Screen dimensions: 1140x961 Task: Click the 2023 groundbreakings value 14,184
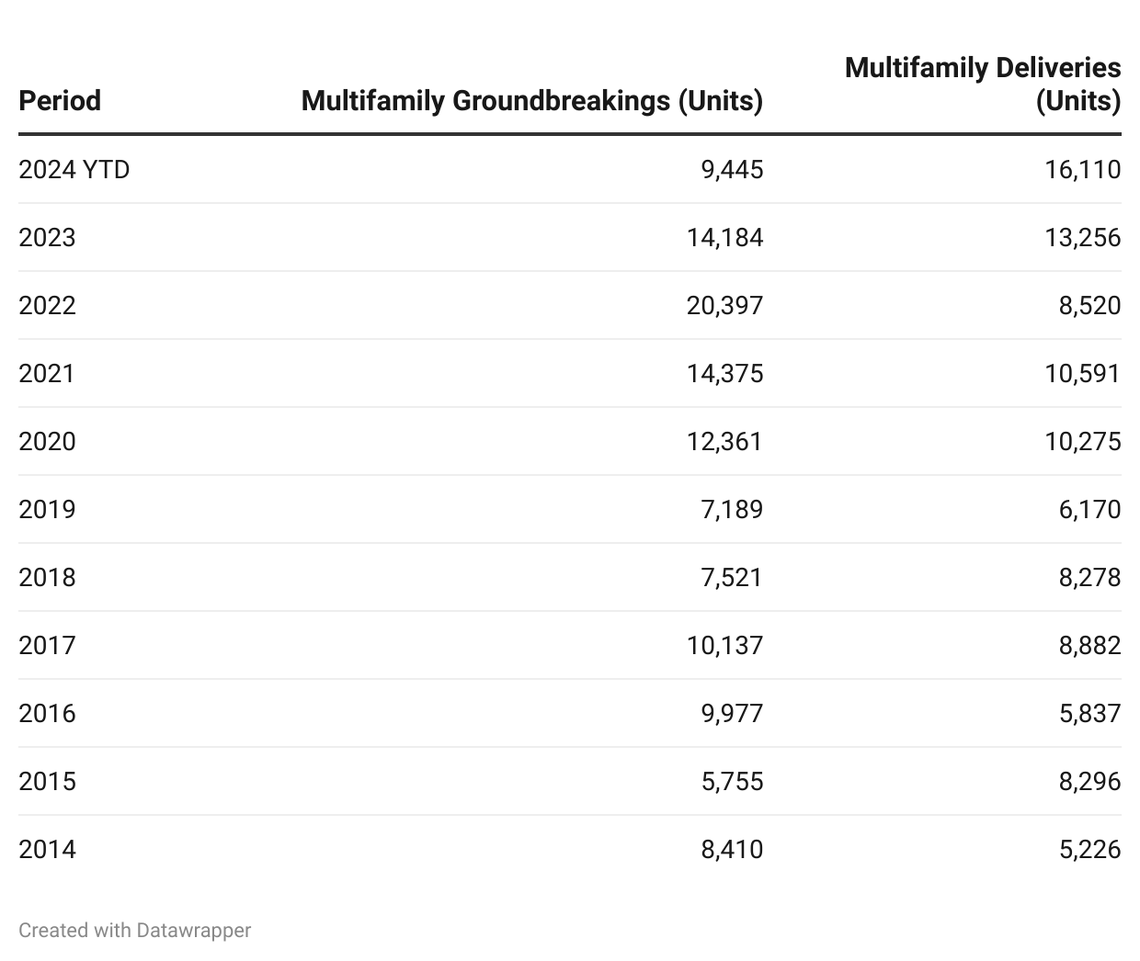(724, 238)
